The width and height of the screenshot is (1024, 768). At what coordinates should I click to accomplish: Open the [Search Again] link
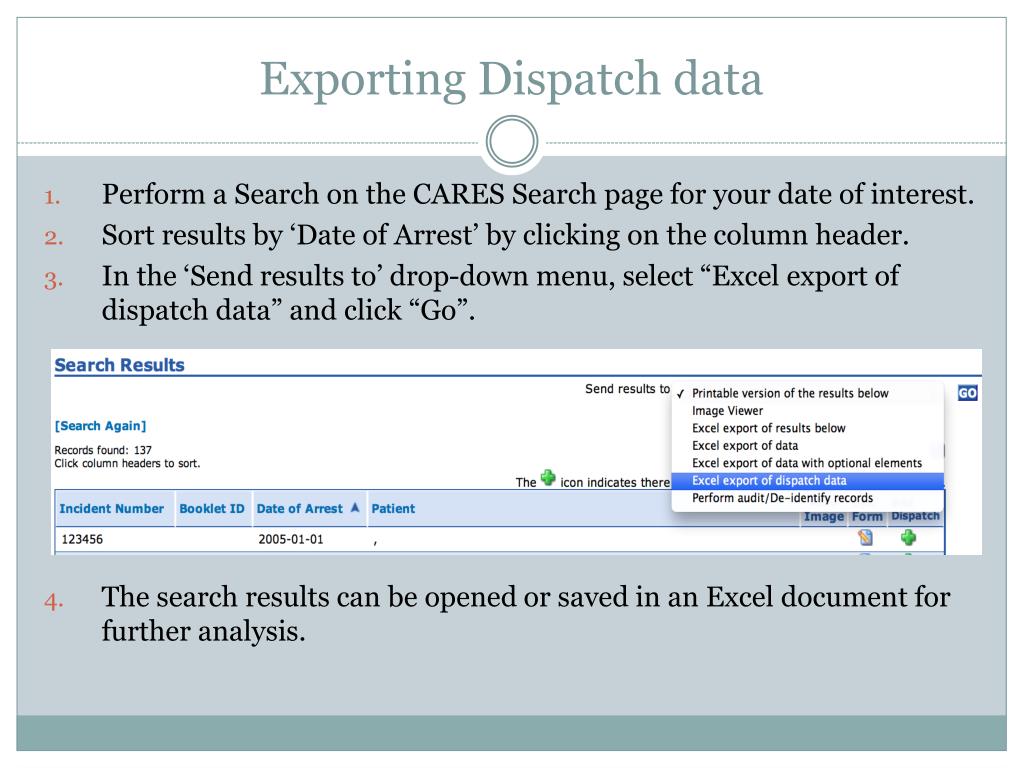coord(101,426)
